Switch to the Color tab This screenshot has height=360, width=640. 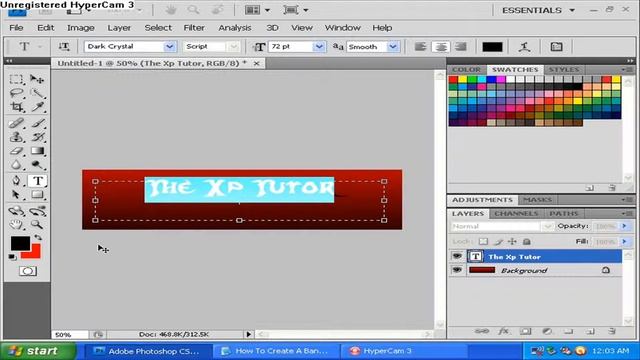[466, 69]
